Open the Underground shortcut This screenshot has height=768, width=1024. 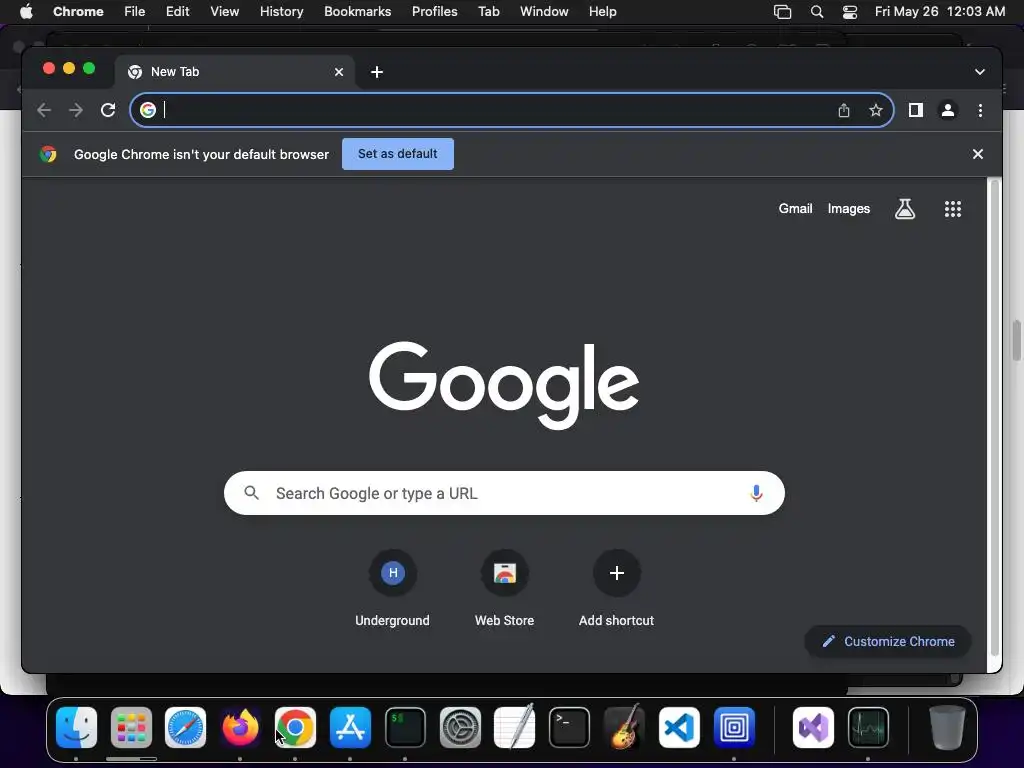click(392, 588)
